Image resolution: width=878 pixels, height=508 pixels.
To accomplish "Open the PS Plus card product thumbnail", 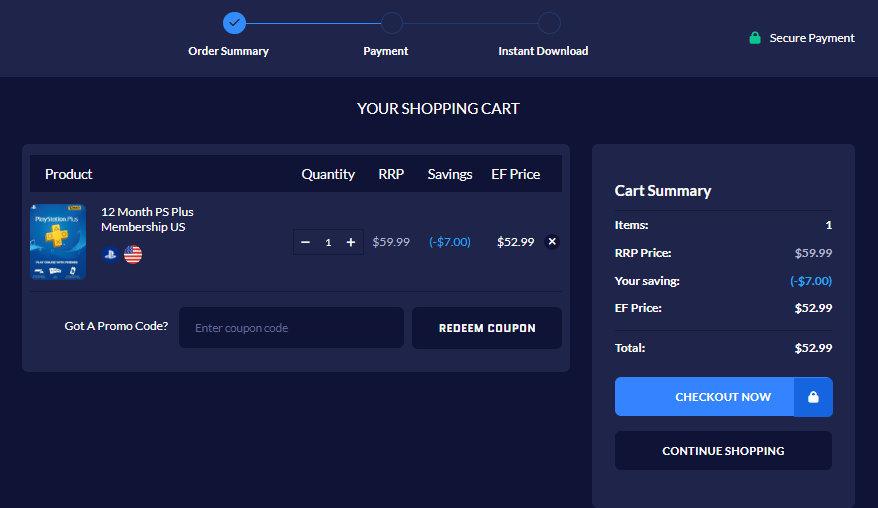I will 58,241.
